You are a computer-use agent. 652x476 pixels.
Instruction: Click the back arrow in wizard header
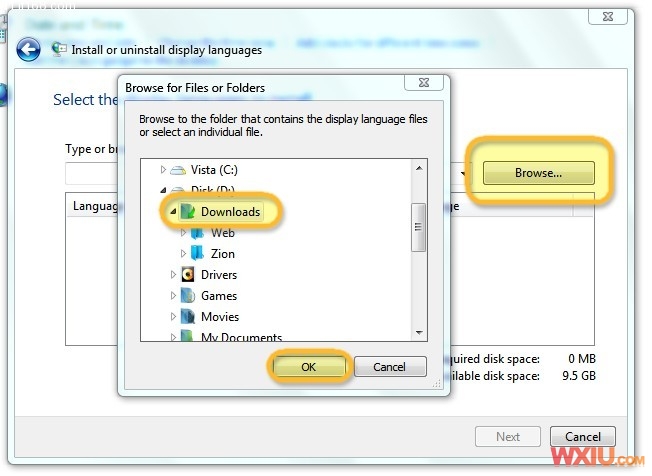click(x=28, y=49)
